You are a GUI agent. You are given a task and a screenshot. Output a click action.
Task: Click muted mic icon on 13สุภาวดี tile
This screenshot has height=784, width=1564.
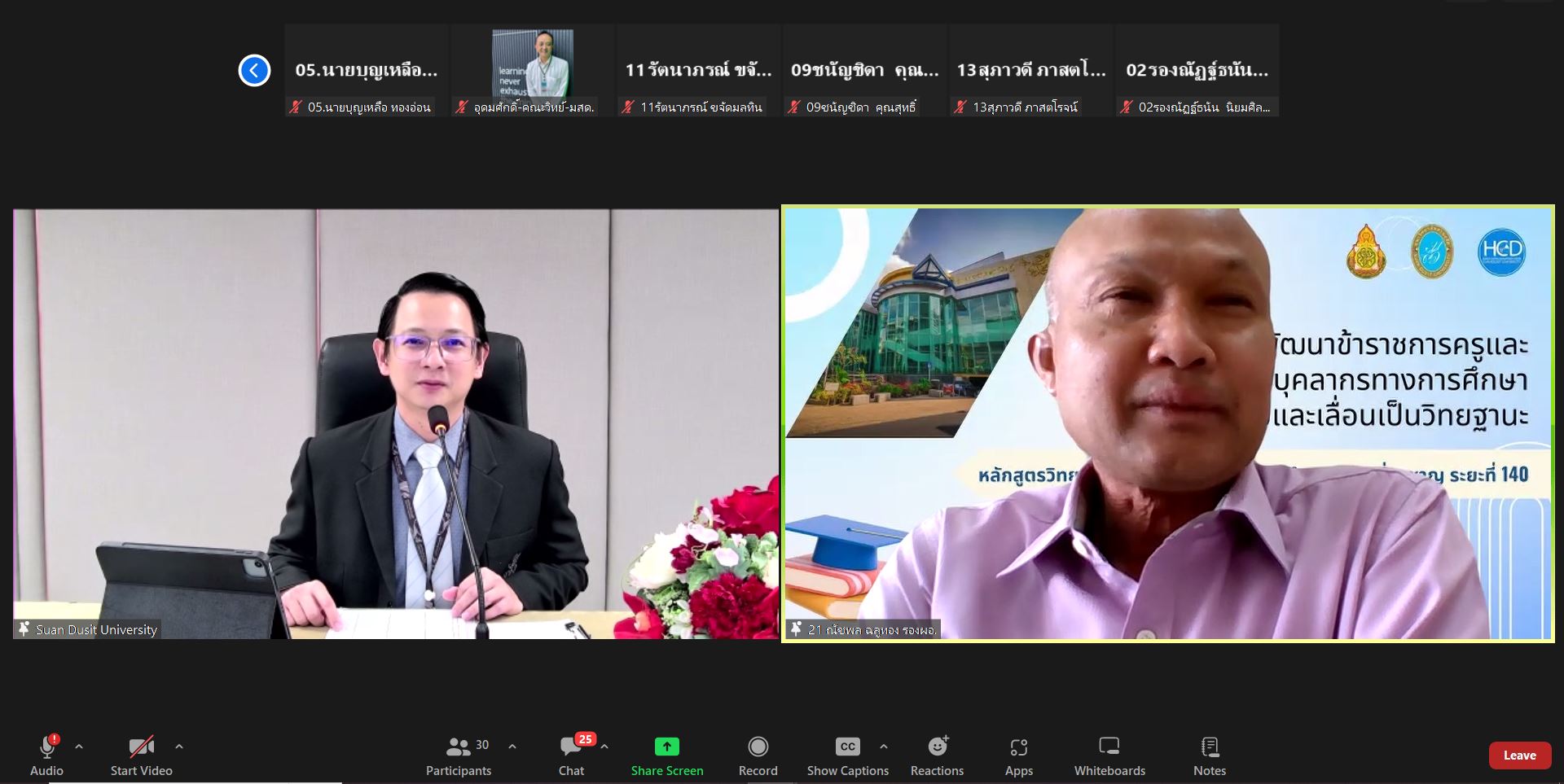960,107
